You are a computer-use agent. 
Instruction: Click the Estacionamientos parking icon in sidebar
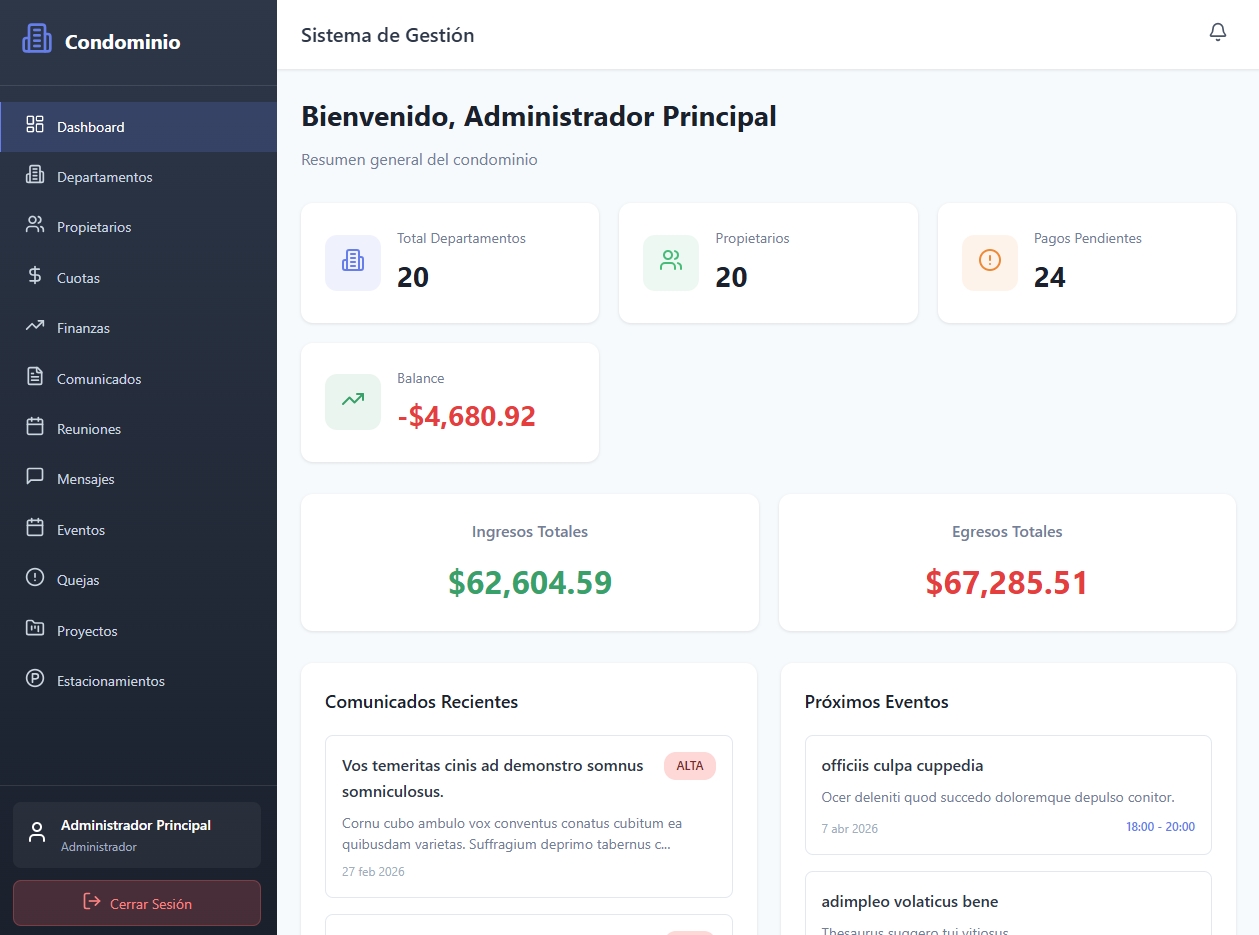35,680
